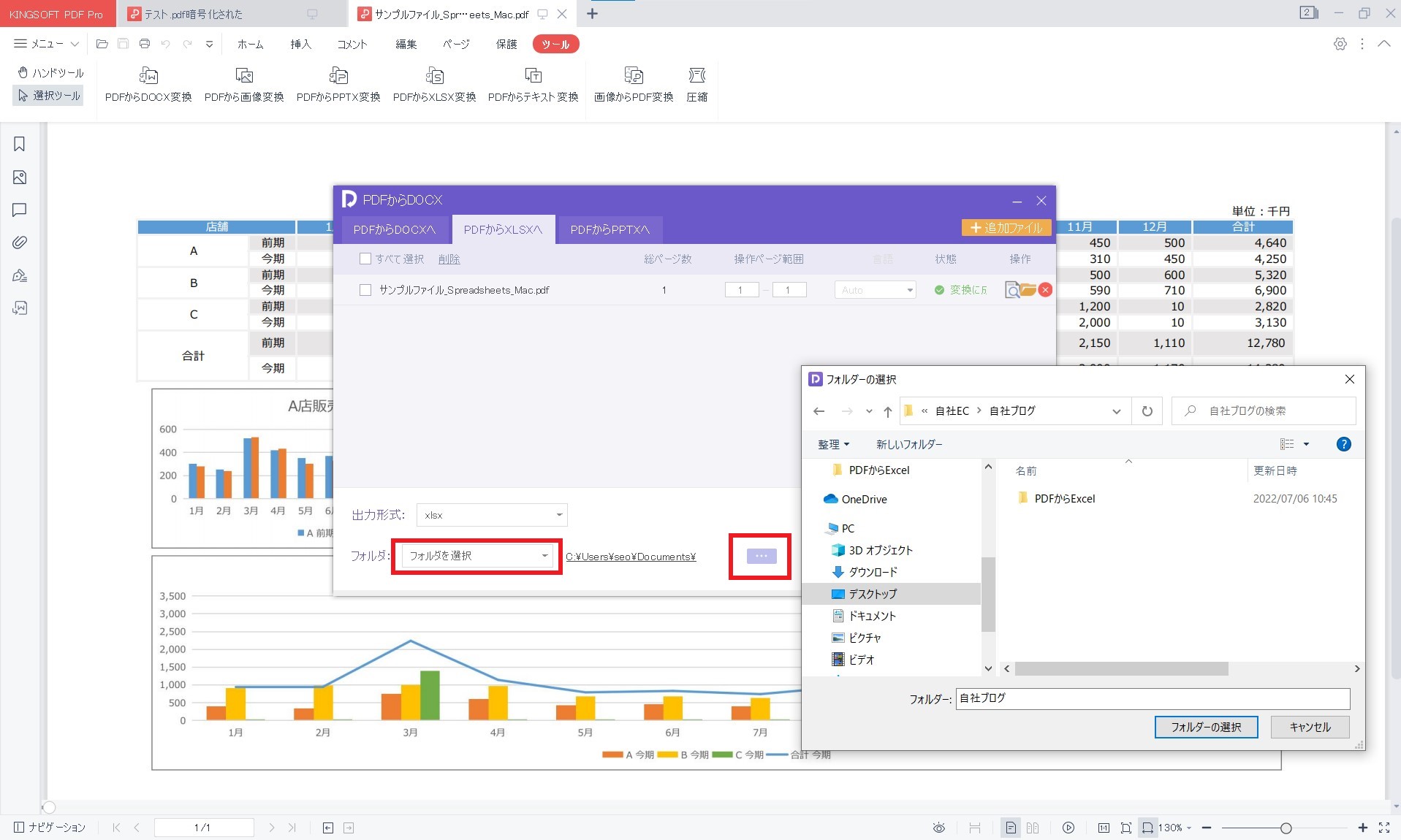Image resolution: width=1401 pixels, height=840 pixels.
Task: Go up one folder level in picker
Action: click(887, 411)
